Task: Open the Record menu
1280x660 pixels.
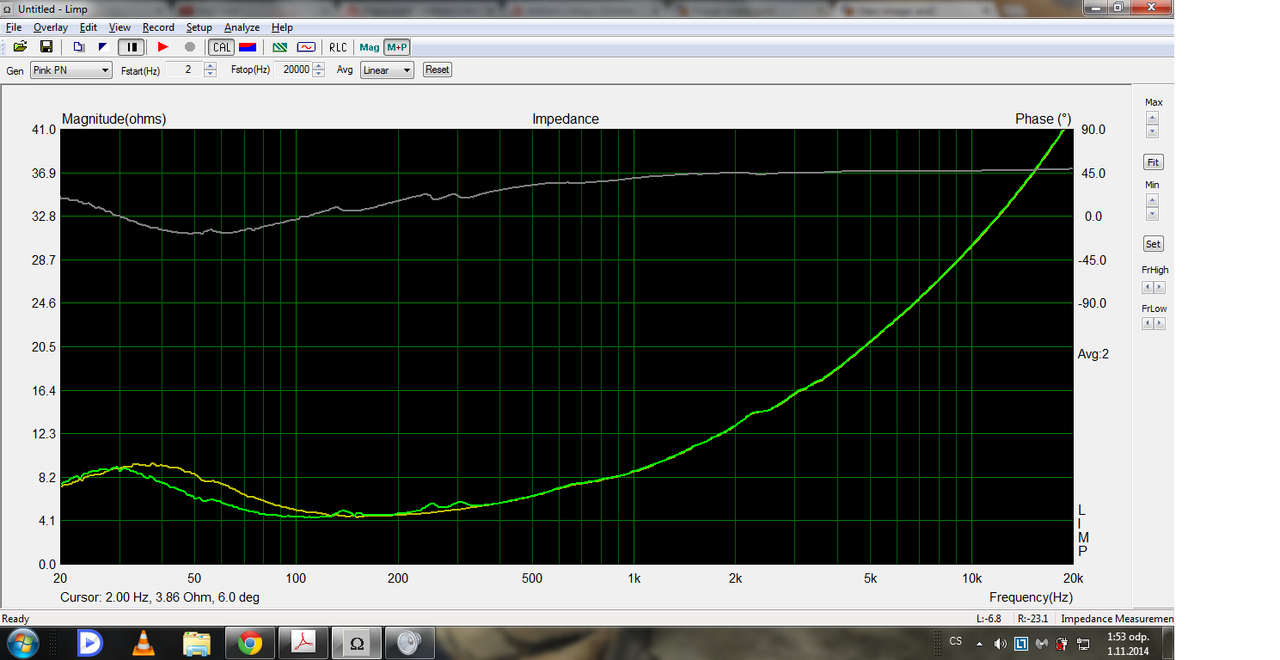Action: click(158, 27)
